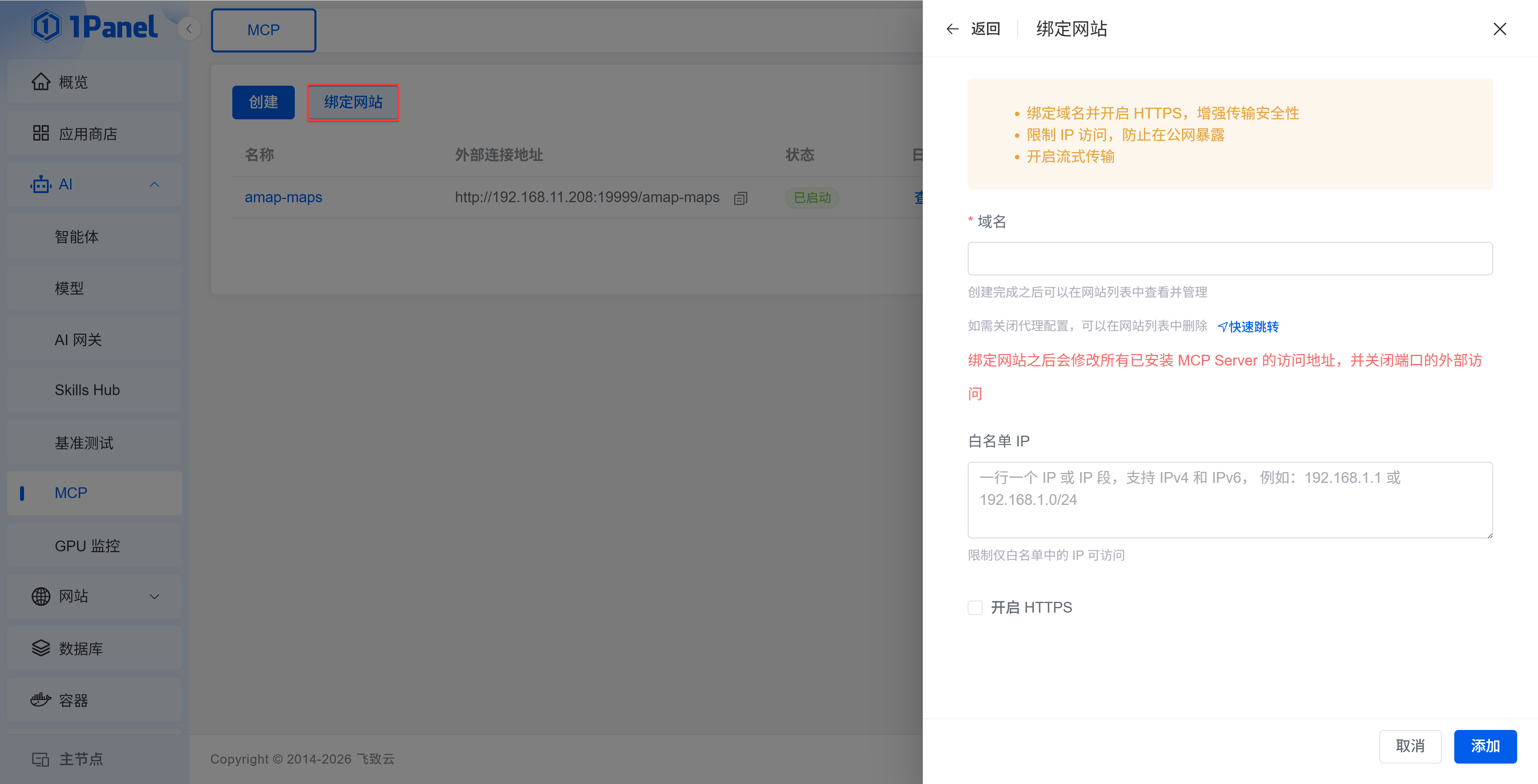Screen dimensions: 1538x784
Task: Click the 添加 button
Action: coord(1486,746)
